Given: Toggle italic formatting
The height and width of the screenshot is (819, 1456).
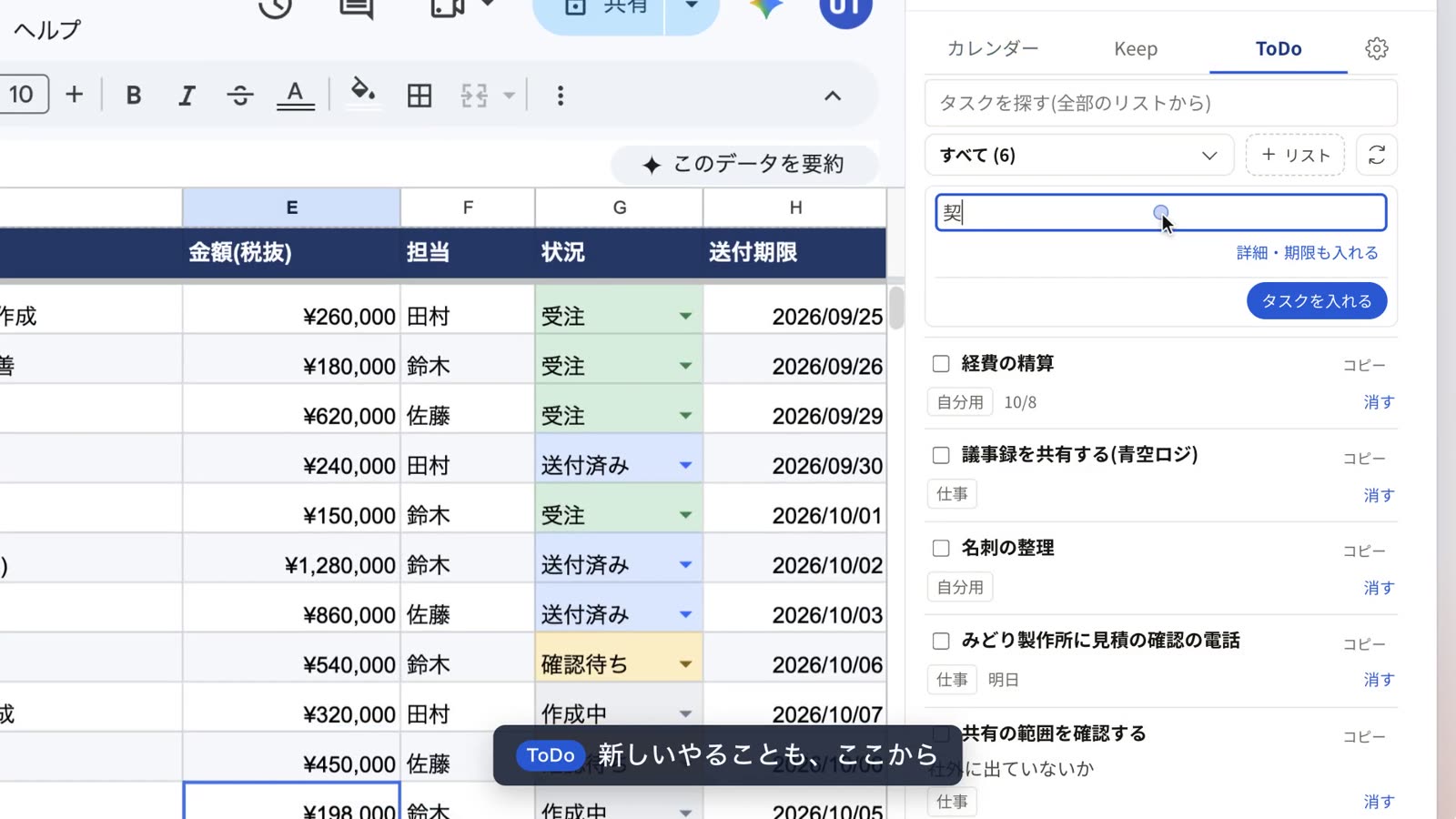Looking at the screenshot, I should (187, 96).
